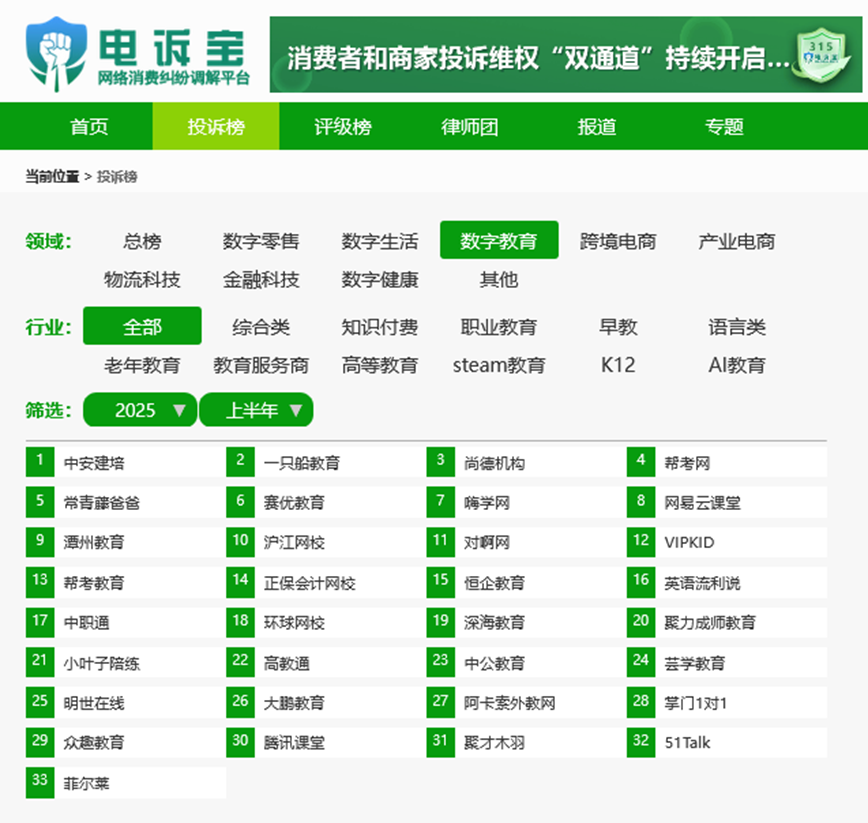Select the 物流科技 field filter
This screenshot has height=823, width=868.
point(142,279)
